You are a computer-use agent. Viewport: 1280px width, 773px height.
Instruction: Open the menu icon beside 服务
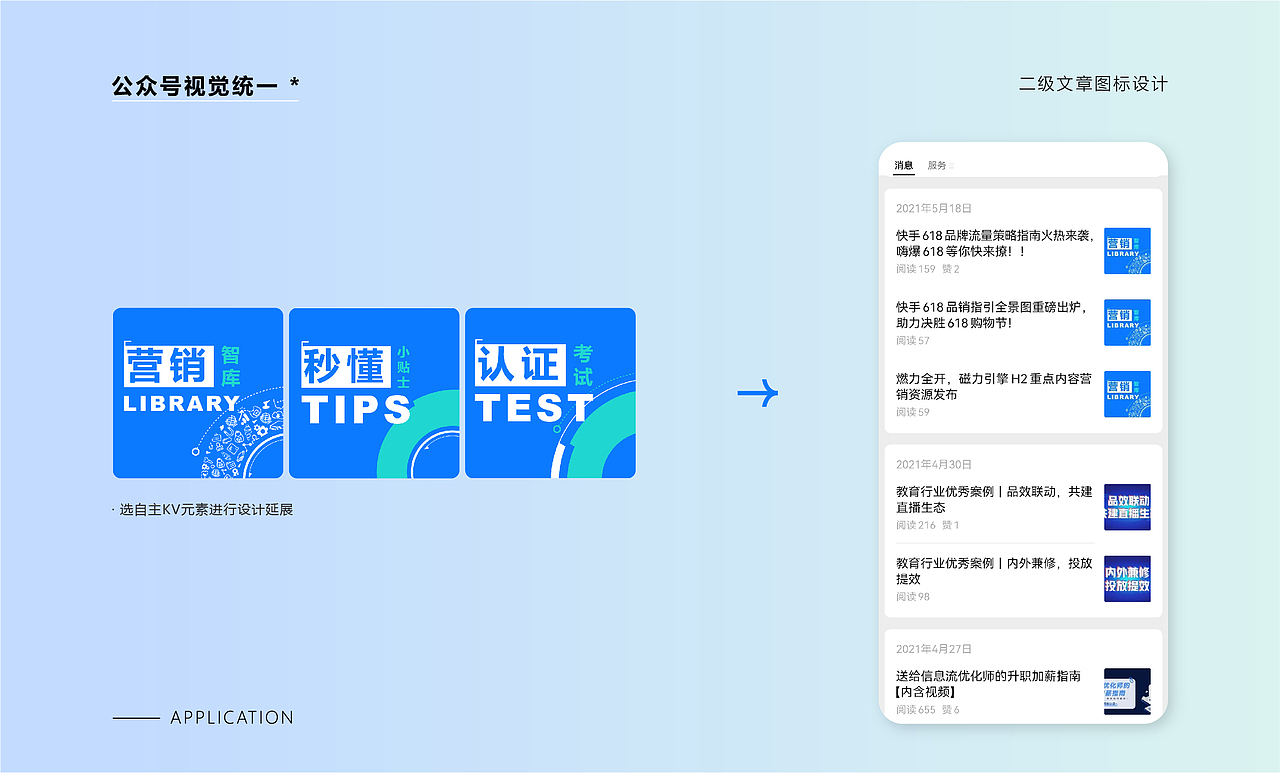point(952,166)
